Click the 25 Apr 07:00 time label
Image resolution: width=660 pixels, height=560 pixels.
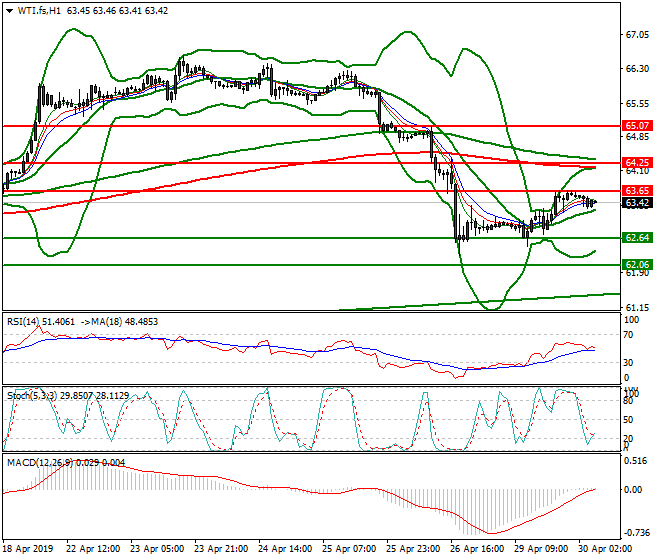click(349, 549)
